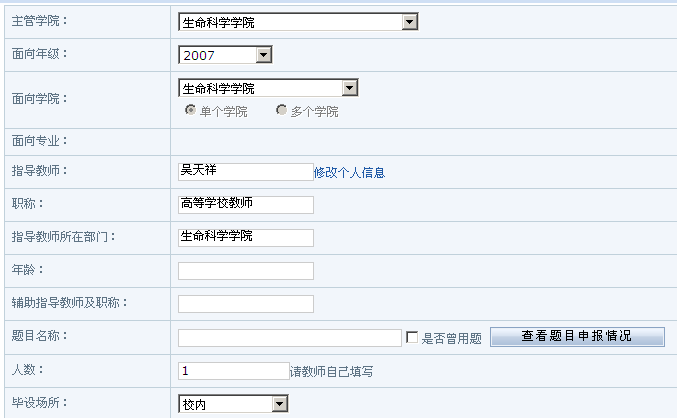The image size is (677, 418).
Task: Click the 请教师自己填写 hint text
Action: tap(332, 372)
